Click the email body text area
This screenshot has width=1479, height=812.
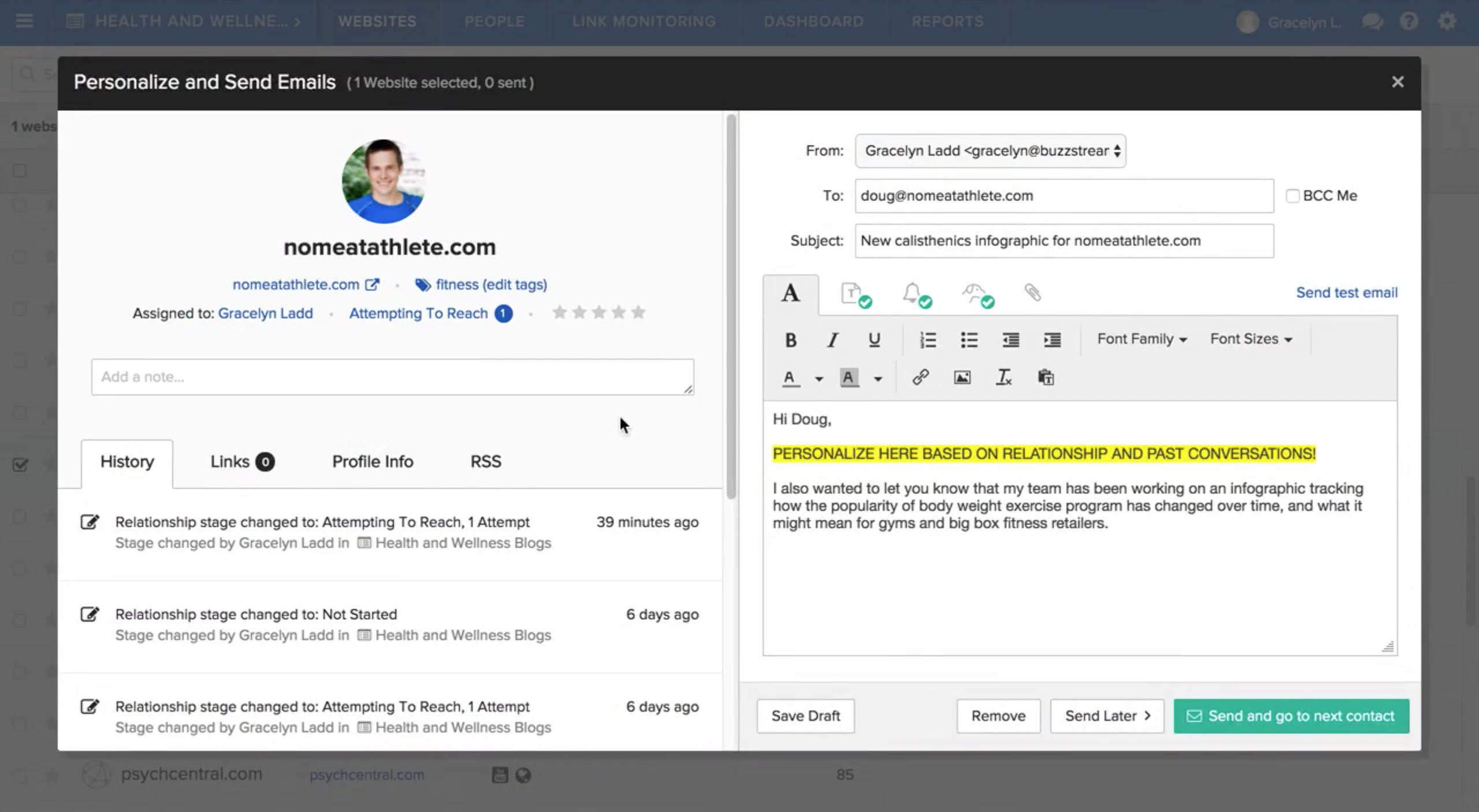[x=1080, y=528]
